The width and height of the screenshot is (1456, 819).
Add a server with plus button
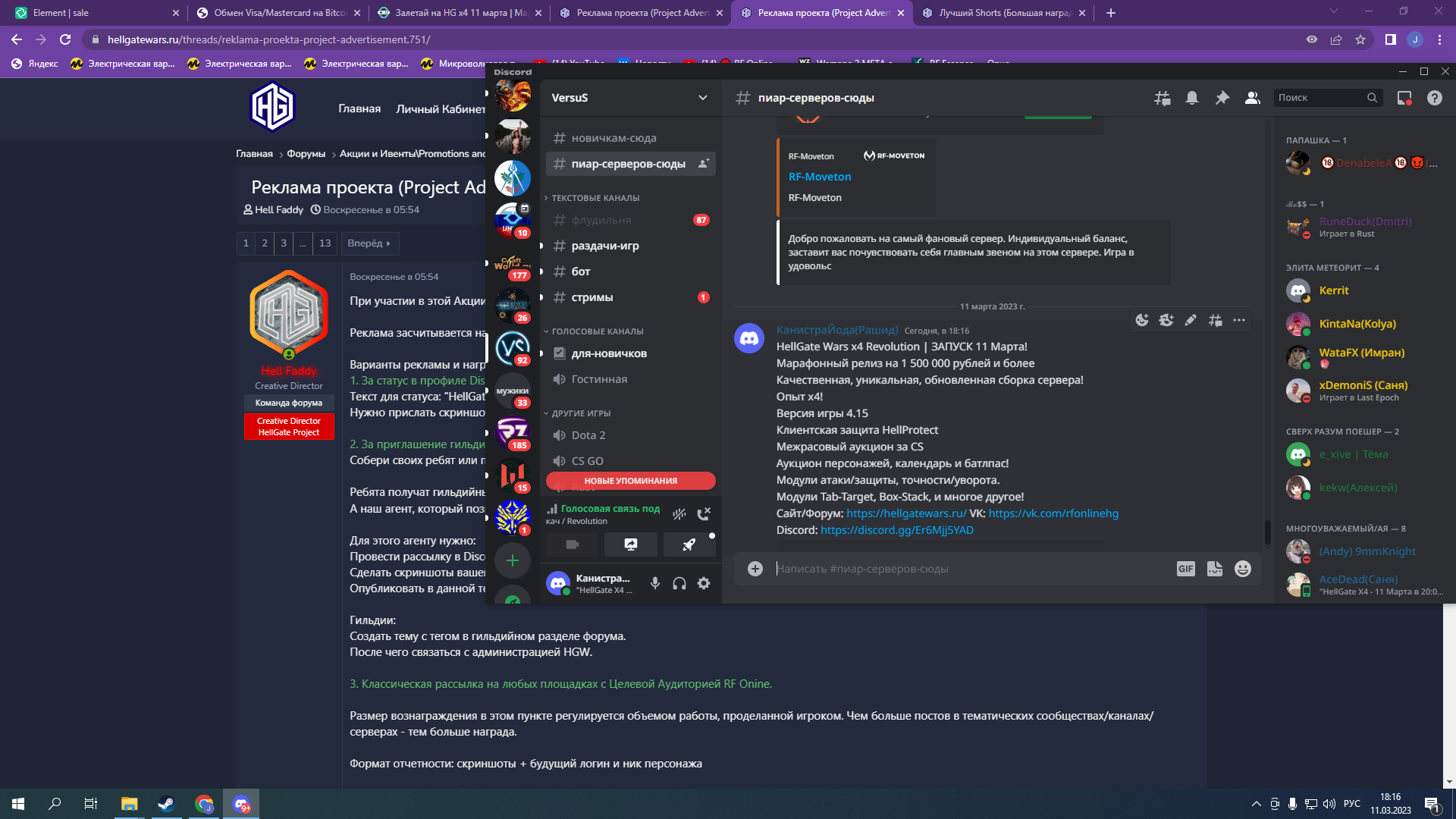point(513,560)
